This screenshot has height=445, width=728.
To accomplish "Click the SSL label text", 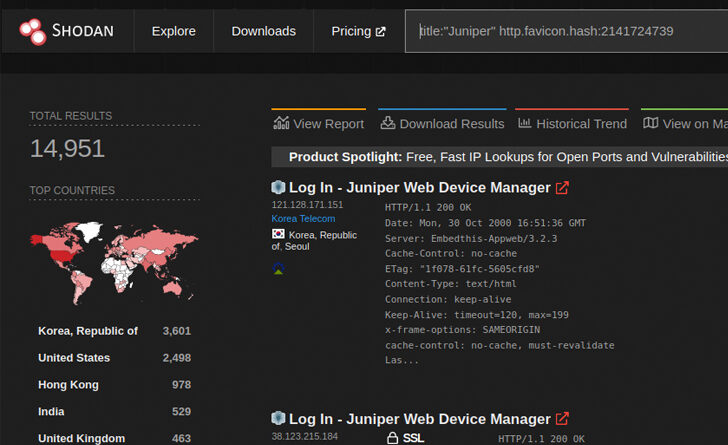I will [413, 438].
